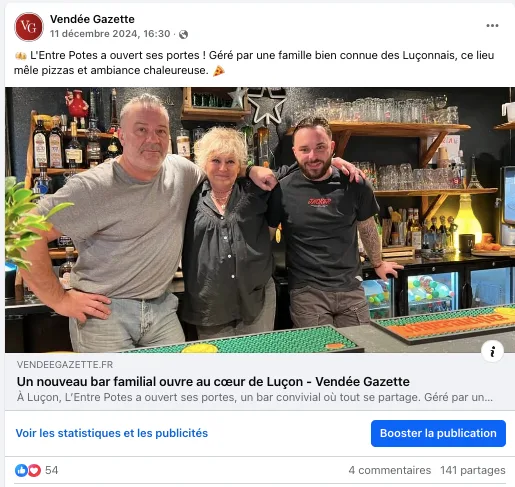Screen dimensions: 515x487
Task: Click the globe public audience icon
Action: click(183, 34)
